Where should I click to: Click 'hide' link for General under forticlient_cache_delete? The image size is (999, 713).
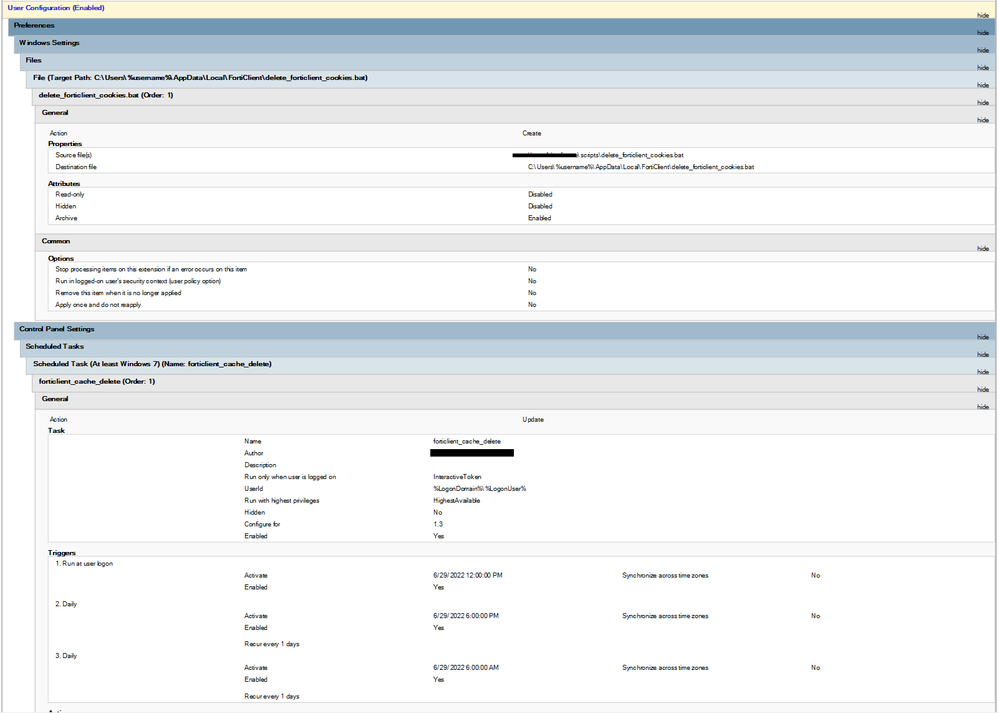tap(984, 407)
